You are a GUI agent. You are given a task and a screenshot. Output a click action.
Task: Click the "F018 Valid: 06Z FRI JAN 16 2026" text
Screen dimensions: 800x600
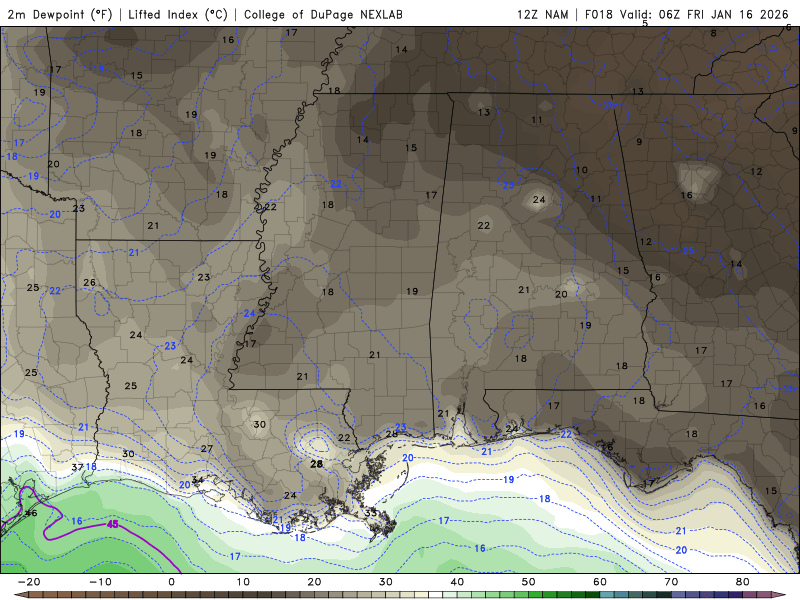tap(687, 14)
